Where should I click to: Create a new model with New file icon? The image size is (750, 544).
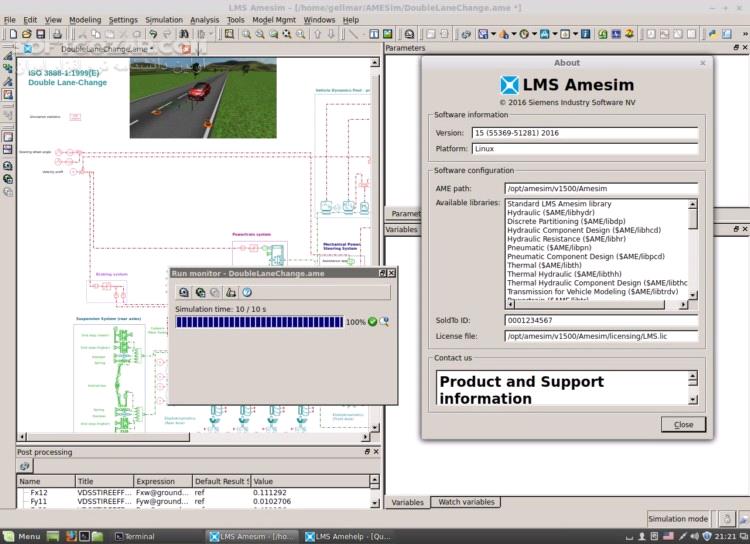[x=13, y=34]
